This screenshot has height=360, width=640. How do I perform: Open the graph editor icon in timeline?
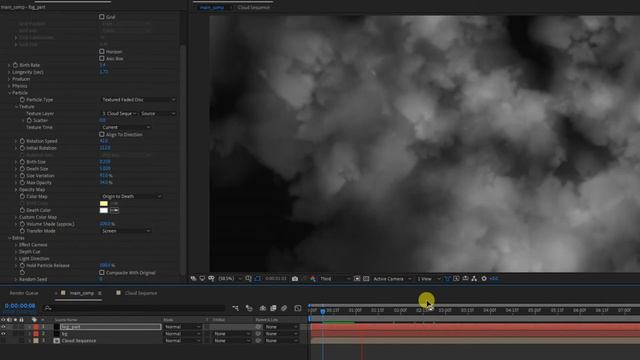coord(298,308)
